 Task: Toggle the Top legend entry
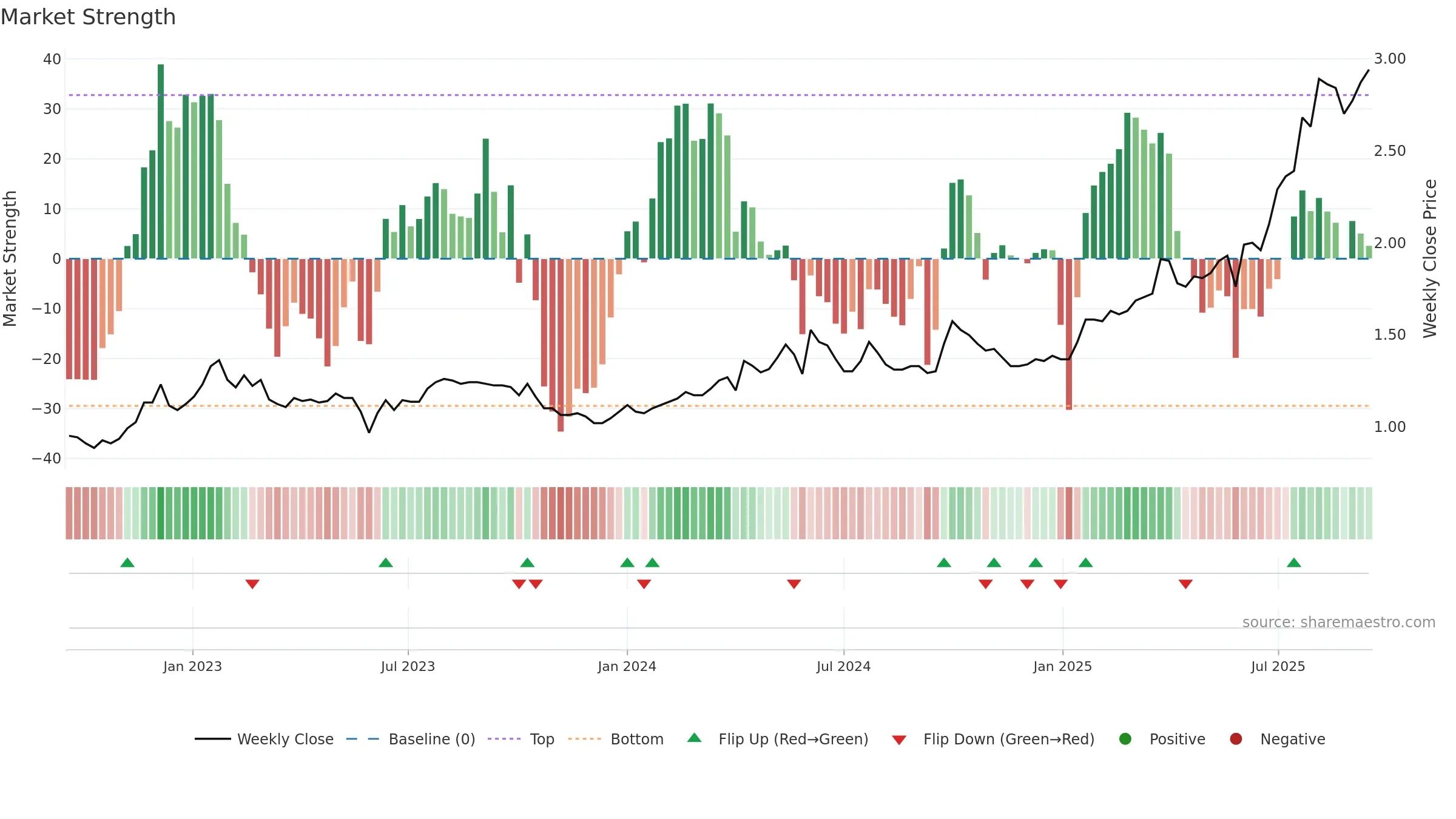pos(521,739)
